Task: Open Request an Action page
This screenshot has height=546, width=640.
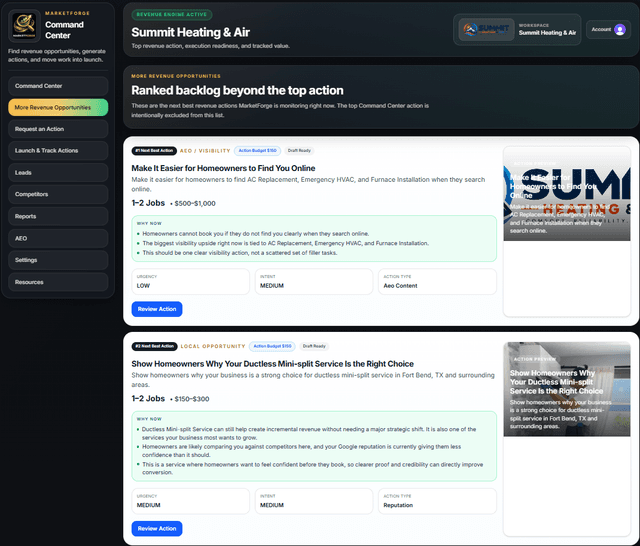Action: click(x=58, y=129)
